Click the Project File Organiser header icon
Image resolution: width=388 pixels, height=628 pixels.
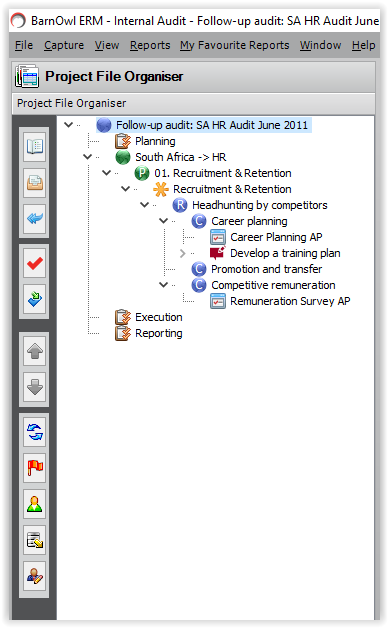pos(27,76)
